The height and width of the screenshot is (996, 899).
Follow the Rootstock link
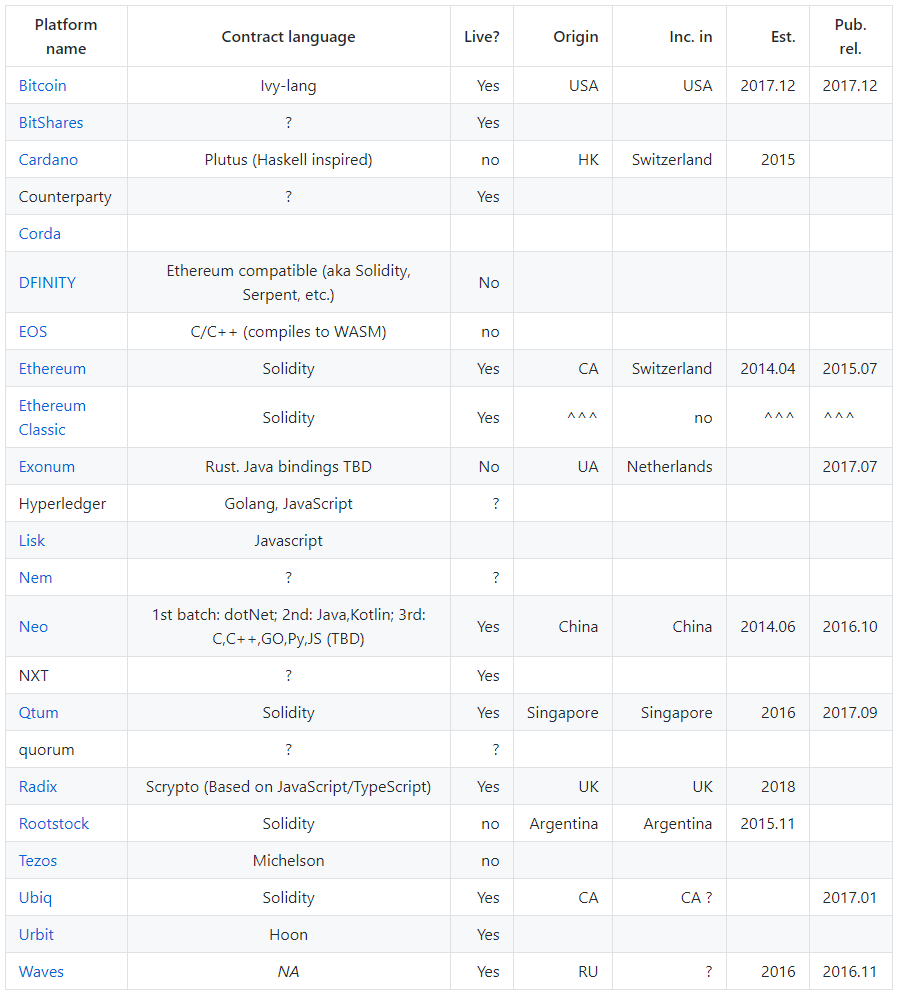[x=54, y=824]
